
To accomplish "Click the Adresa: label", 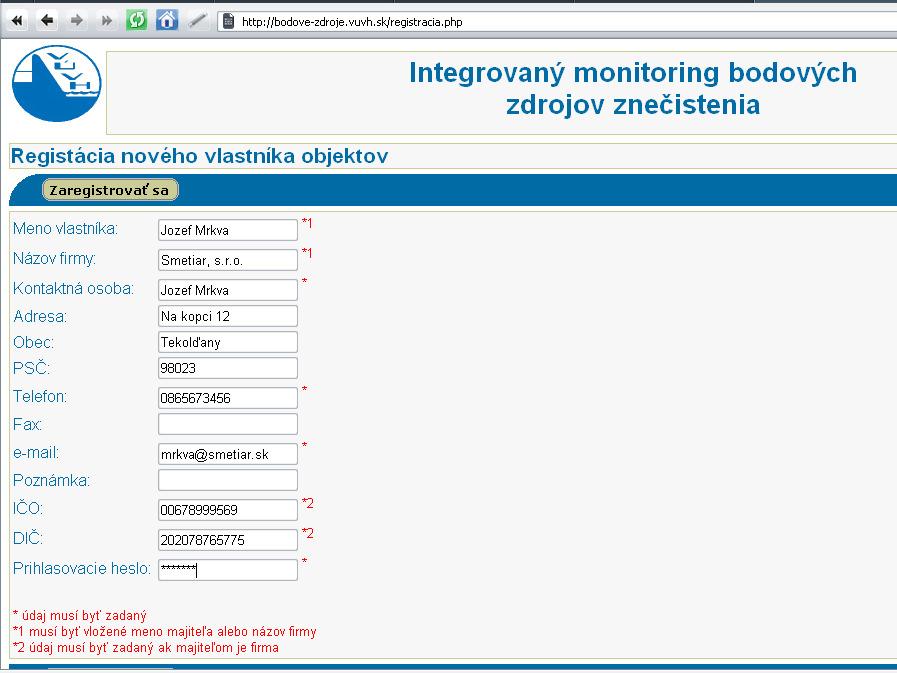I will click(x=40, y=316).
